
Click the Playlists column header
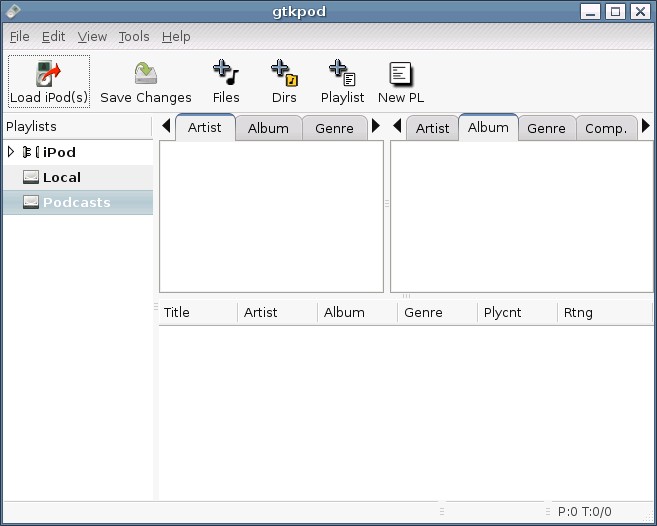(78, 127)
